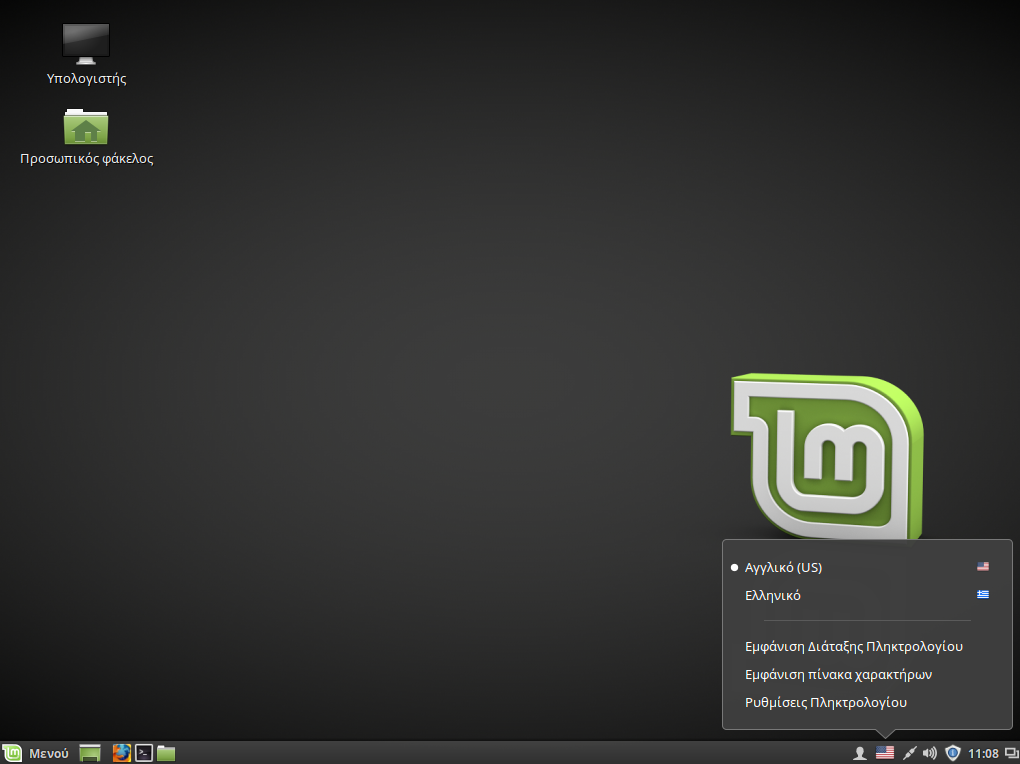Choose Εμφάνιση Διάταξης Πληκτρολογίου
Screen dimensions: 1020x764
point(867,646)
